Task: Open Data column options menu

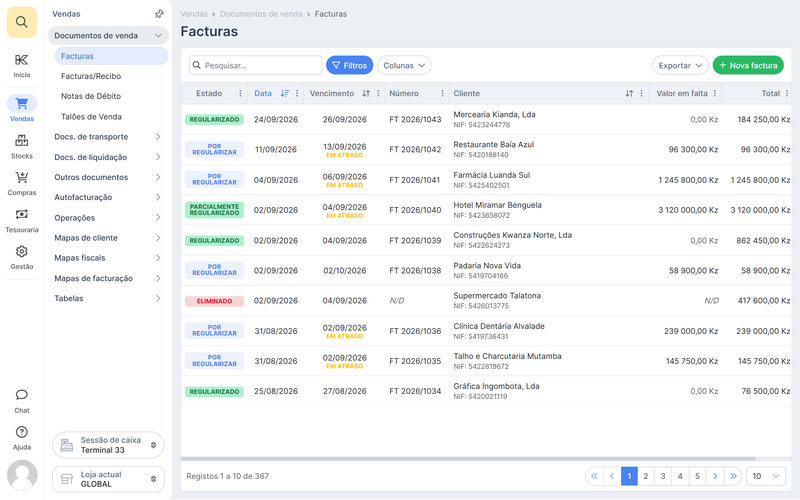Action: (x=297, y=93)
